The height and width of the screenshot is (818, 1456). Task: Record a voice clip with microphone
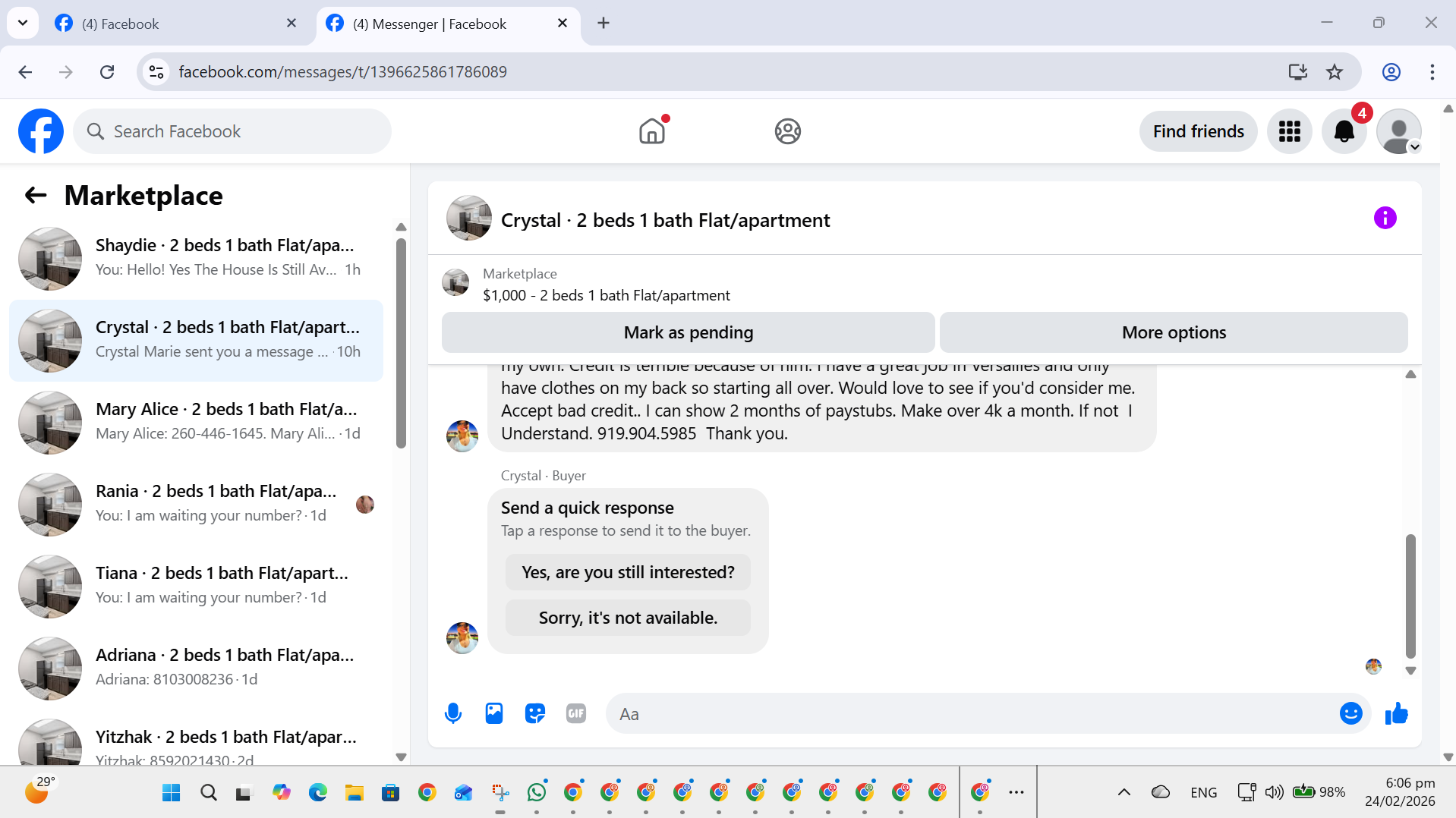point(453,713)
